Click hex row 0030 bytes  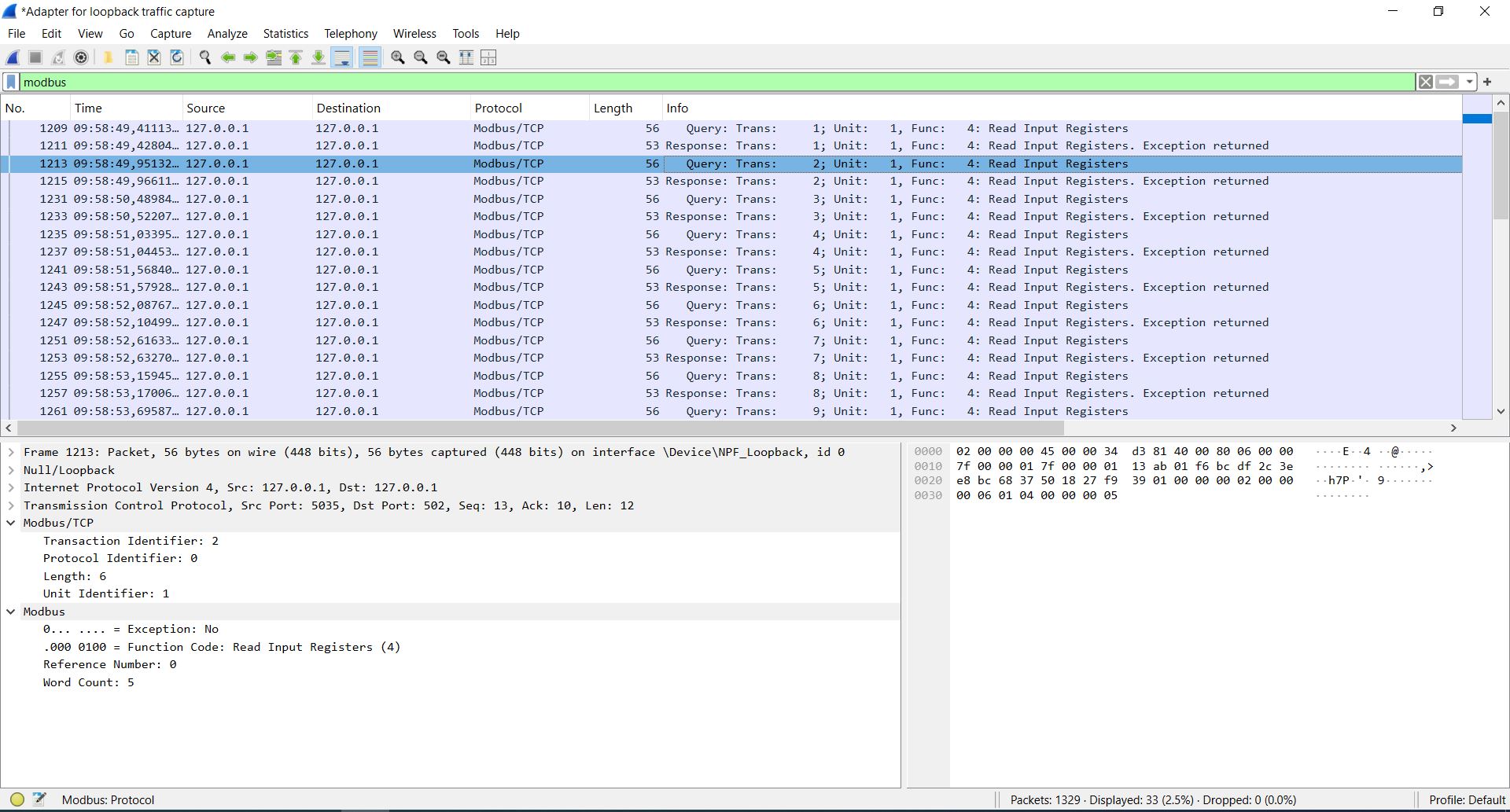(x=1037, y=495)
